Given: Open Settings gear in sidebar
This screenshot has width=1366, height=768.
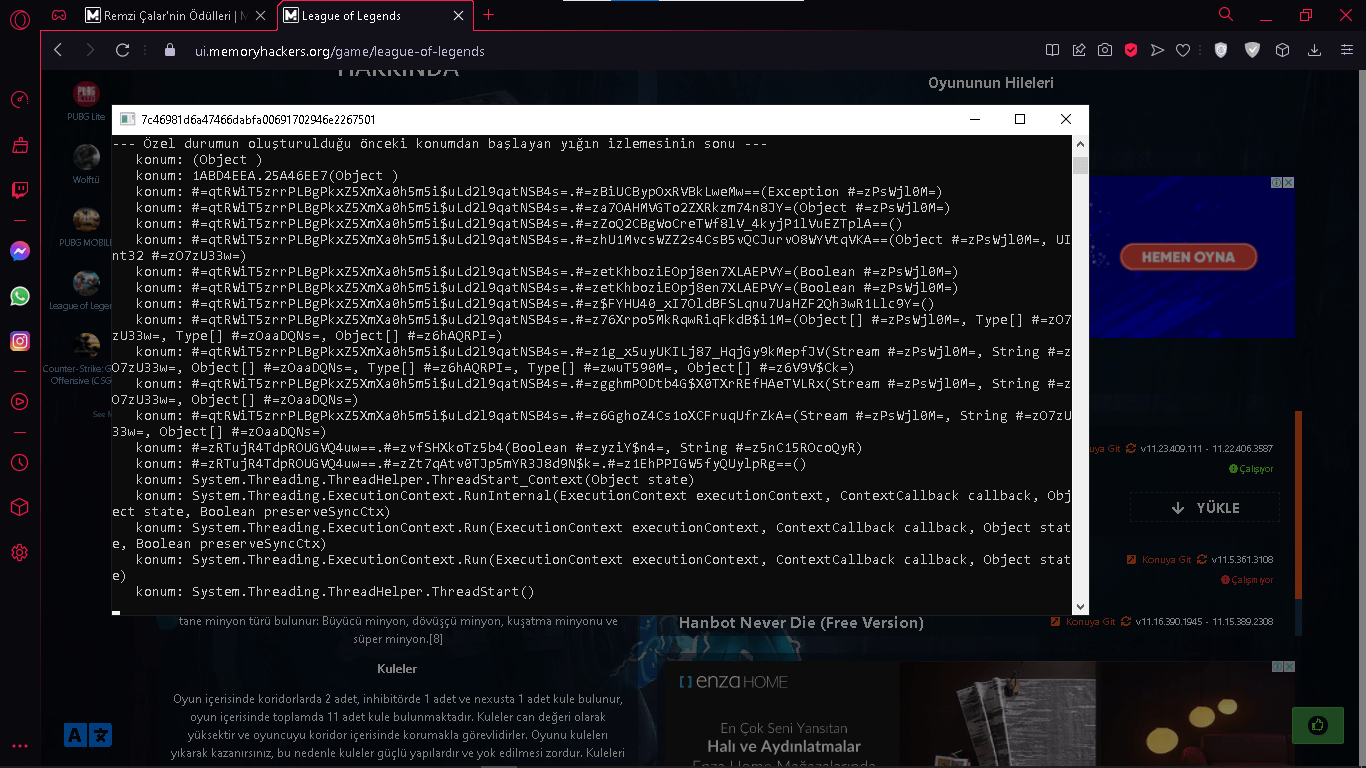Looking at the screenshot, I should tap(19, 552).
